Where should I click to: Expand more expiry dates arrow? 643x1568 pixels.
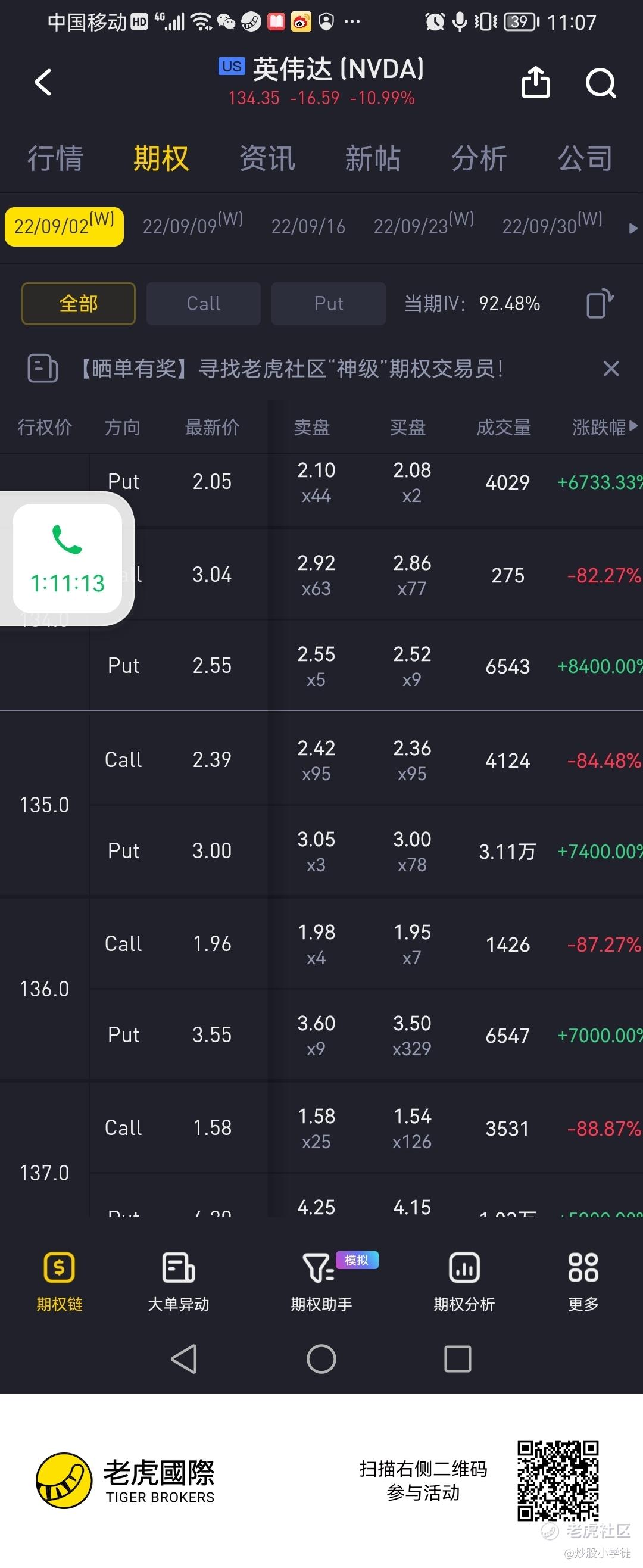[x=633, y=228]
